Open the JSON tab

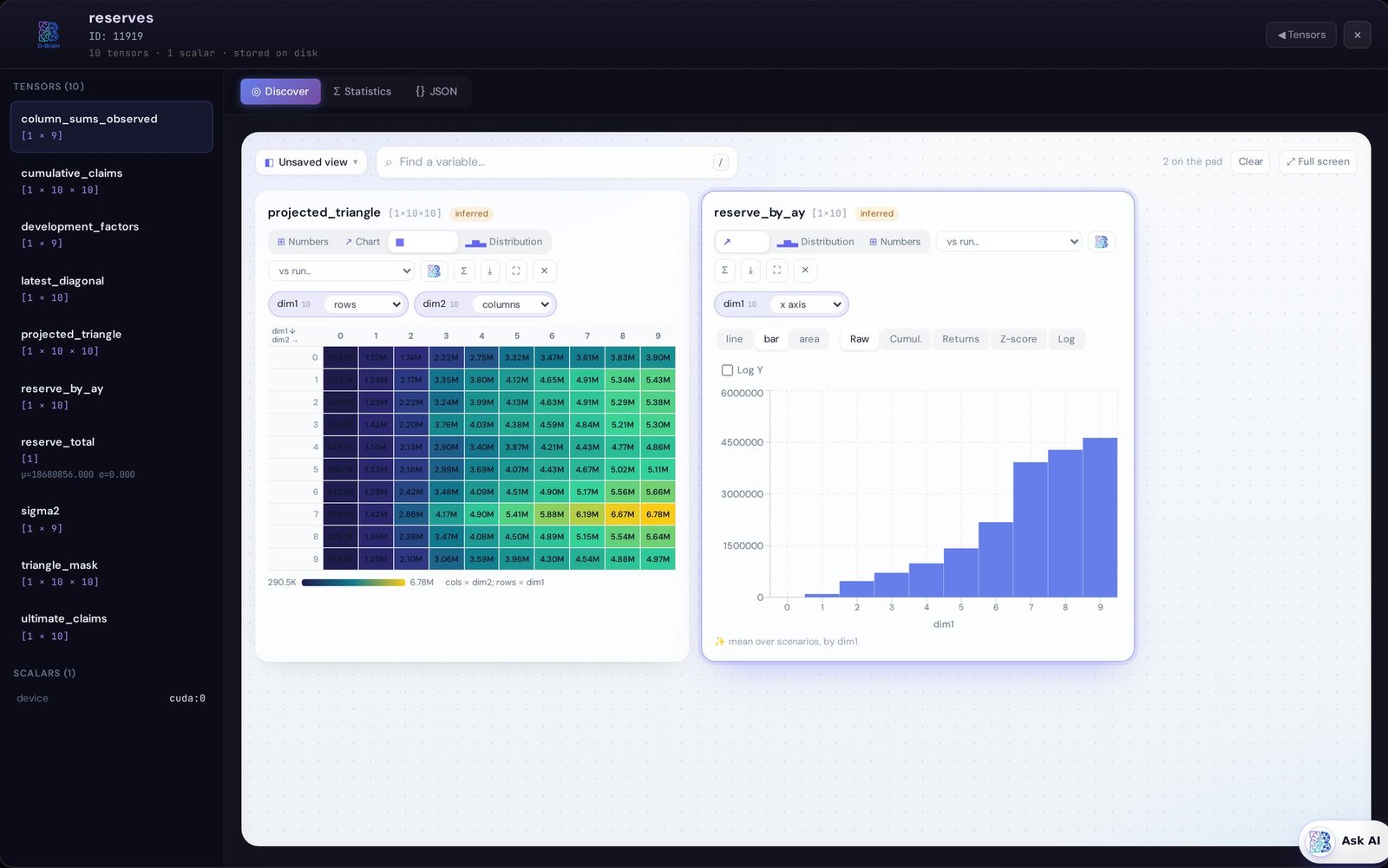[x=436, y=91]
